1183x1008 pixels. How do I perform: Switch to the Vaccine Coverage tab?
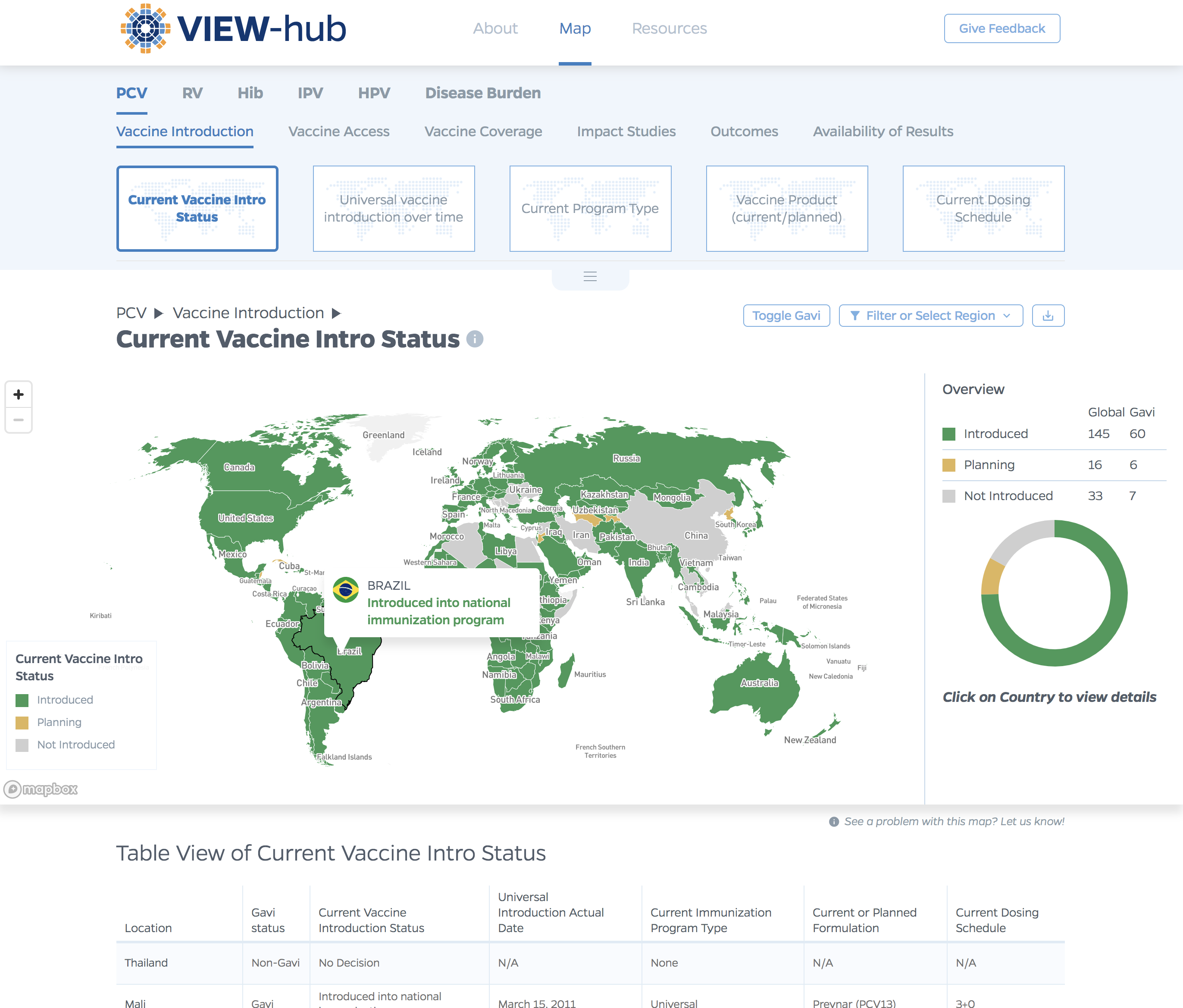click(x=483, y=131)
